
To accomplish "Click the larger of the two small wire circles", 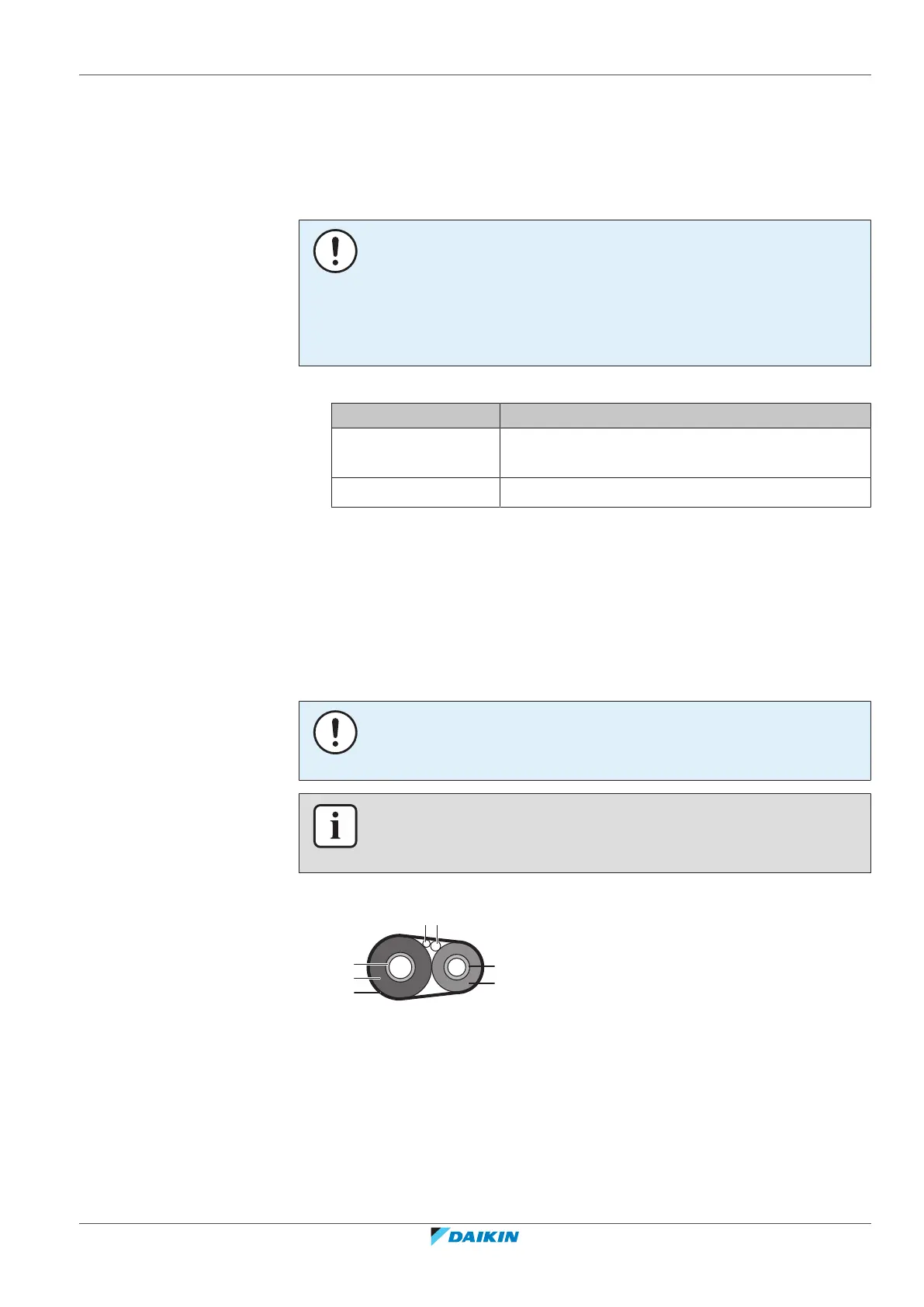I will [x=436, y=946].
